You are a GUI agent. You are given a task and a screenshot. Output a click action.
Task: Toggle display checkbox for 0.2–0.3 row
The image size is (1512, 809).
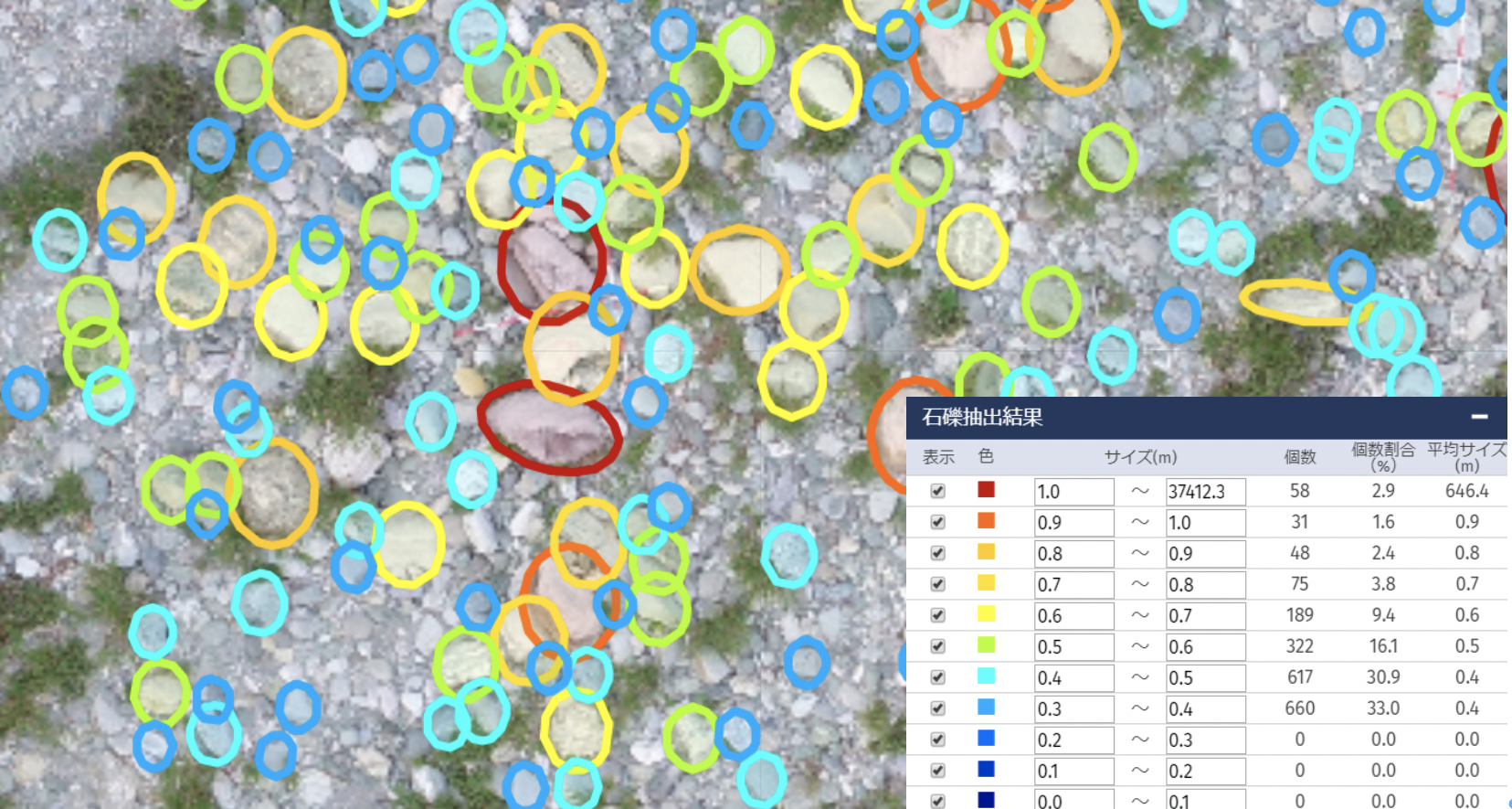click(x=937, y=740)
